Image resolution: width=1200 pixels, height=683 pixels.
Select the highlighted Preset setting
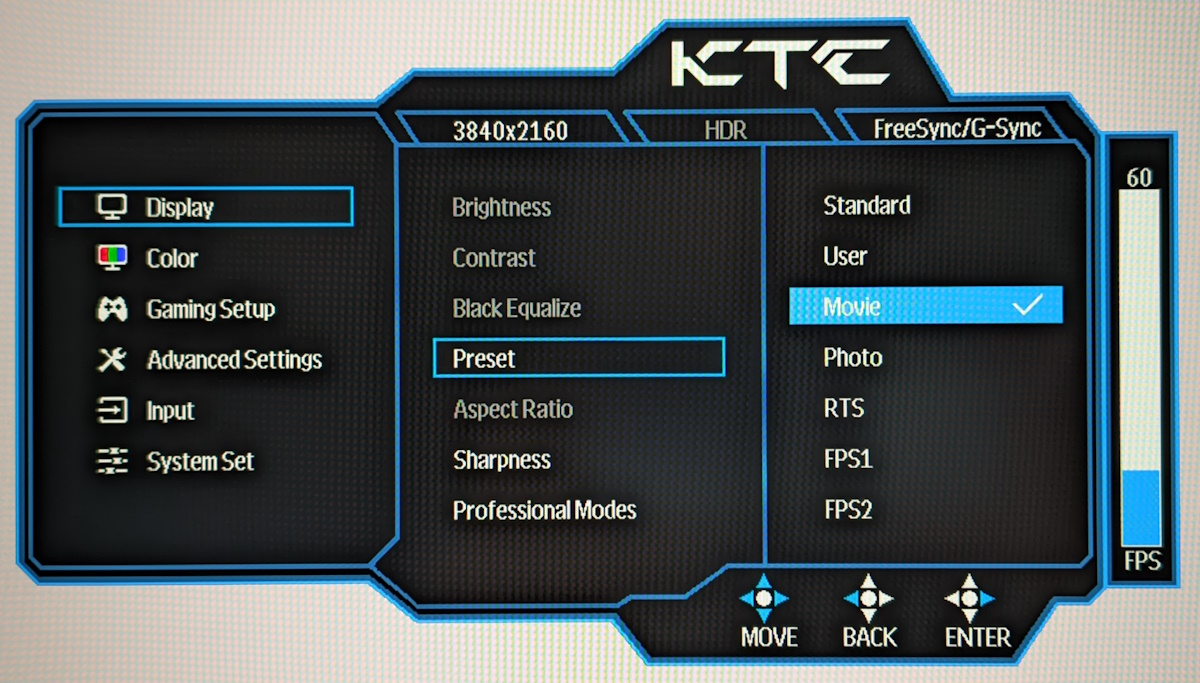578,358
